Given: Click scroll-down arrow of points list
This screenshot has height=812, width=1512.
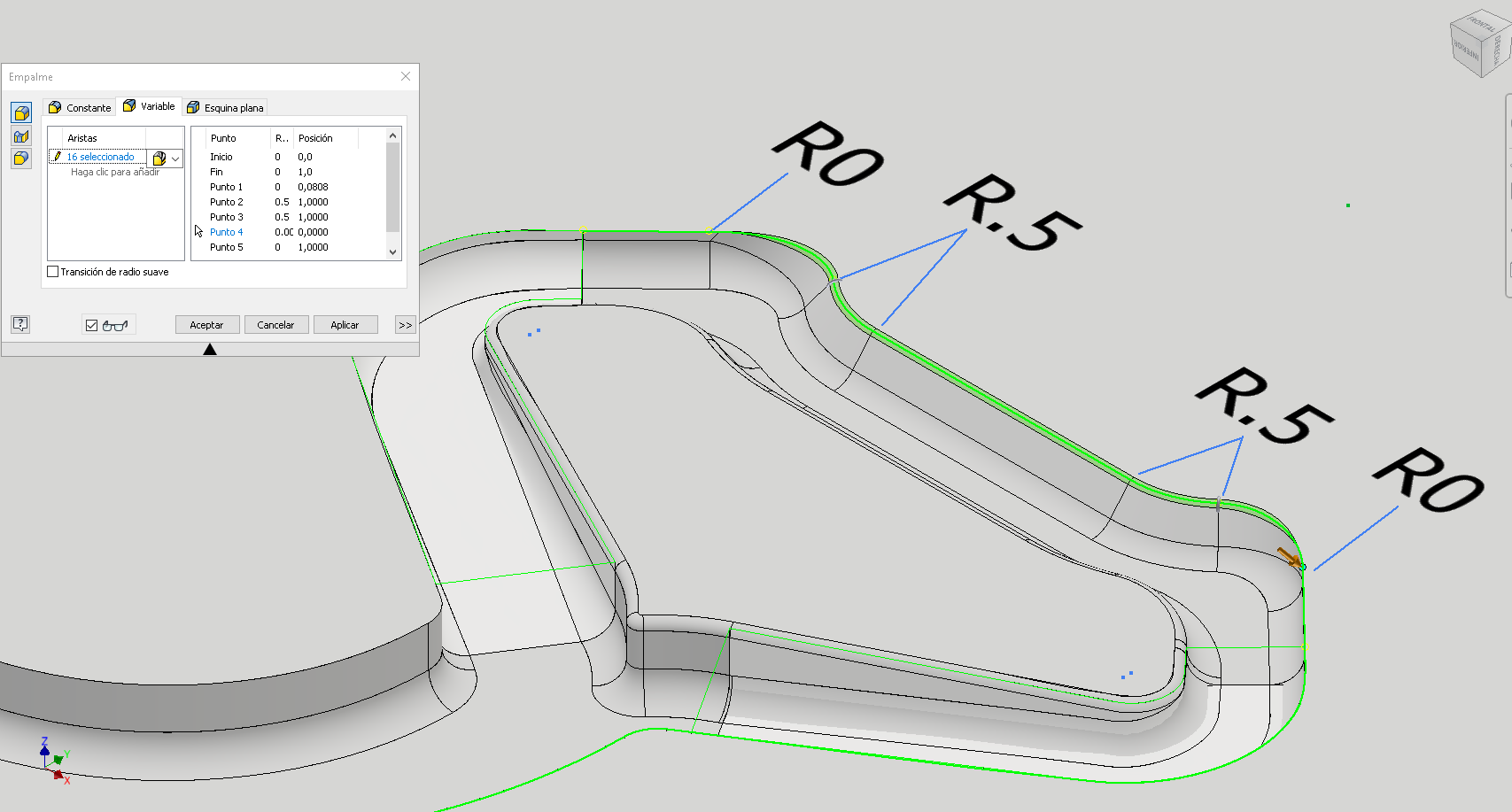Looking at the screenshot, I should pyautogui.click(x=393, y=251).
